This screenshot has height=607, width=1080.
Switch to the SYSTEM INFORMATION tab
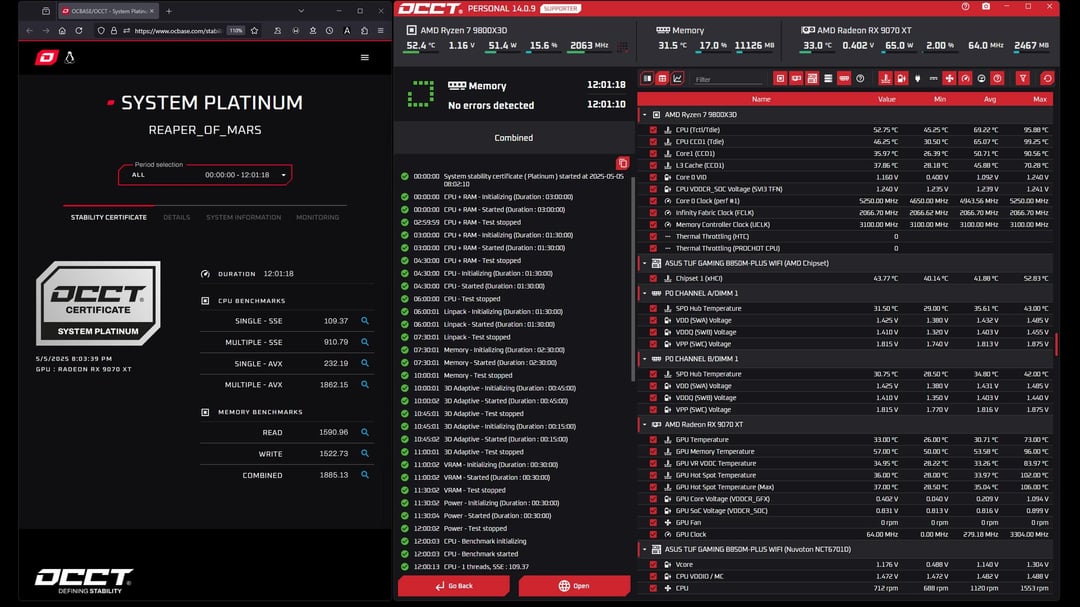click(244, 217)
